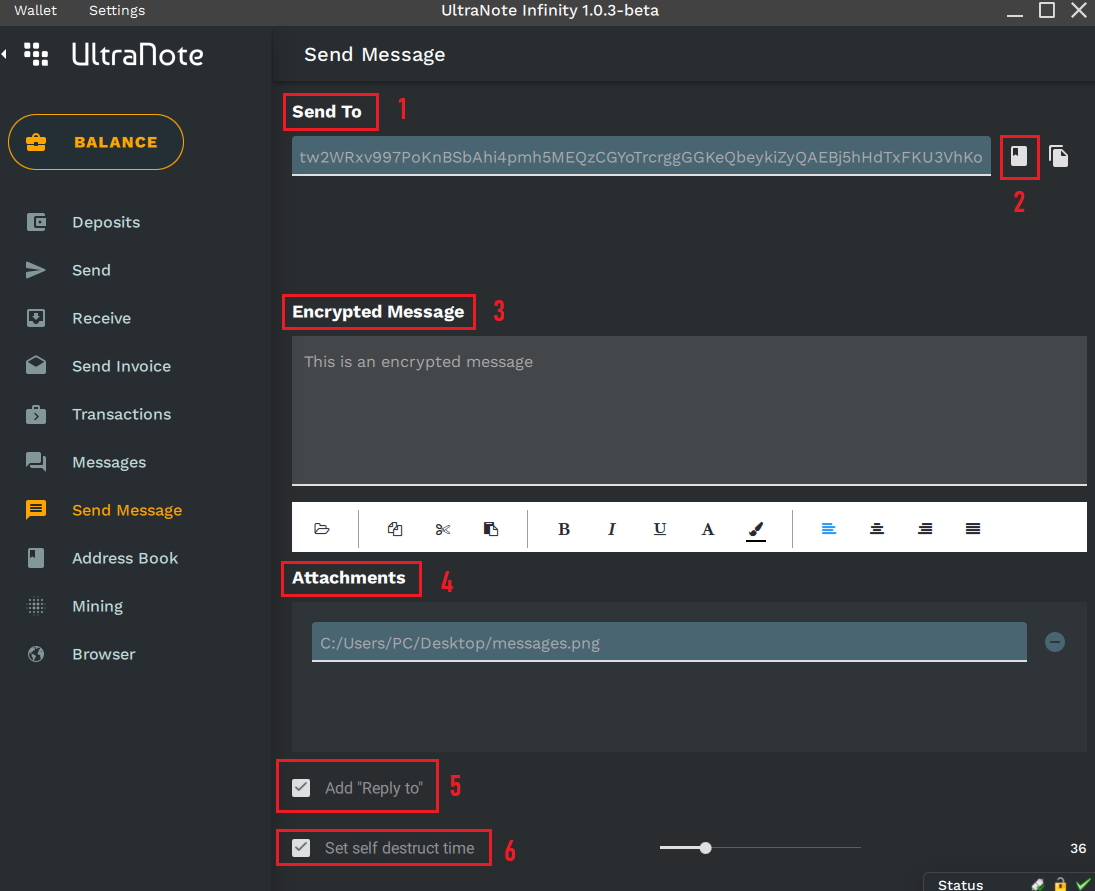Open Address Book from the sidebar
This screenshot has height=891, width=1095.
click(125, 559)
